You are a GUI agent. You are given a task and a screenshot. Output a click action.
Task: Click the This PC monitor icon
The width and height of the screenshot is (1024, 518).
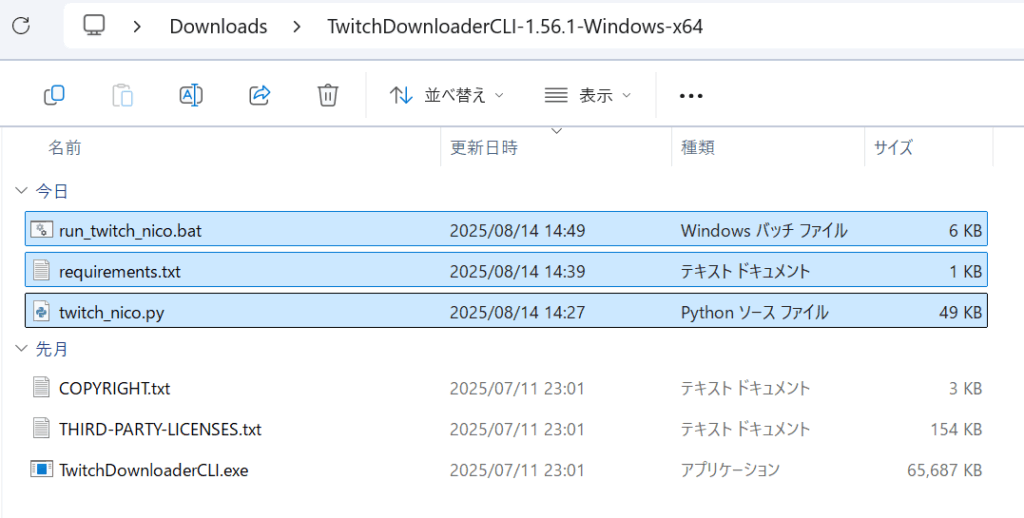95,26
